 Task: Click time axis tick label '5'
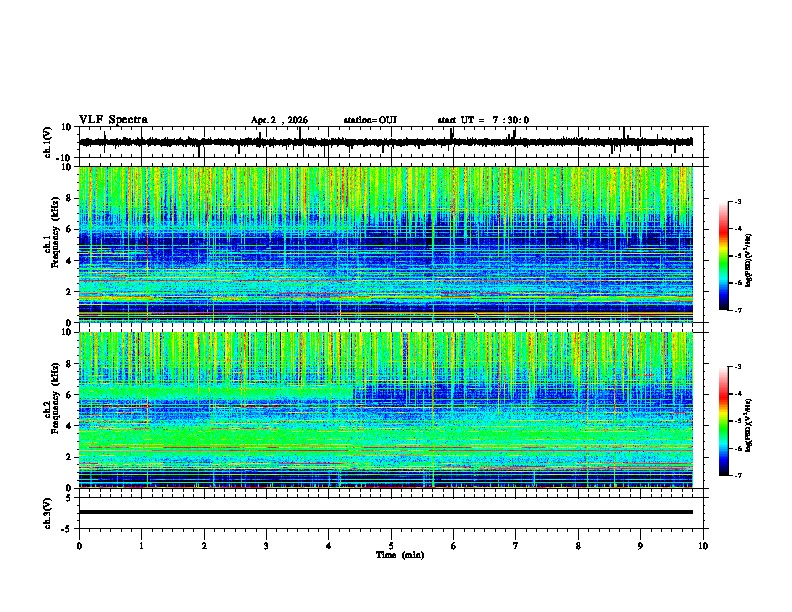(x=391, y=546)
